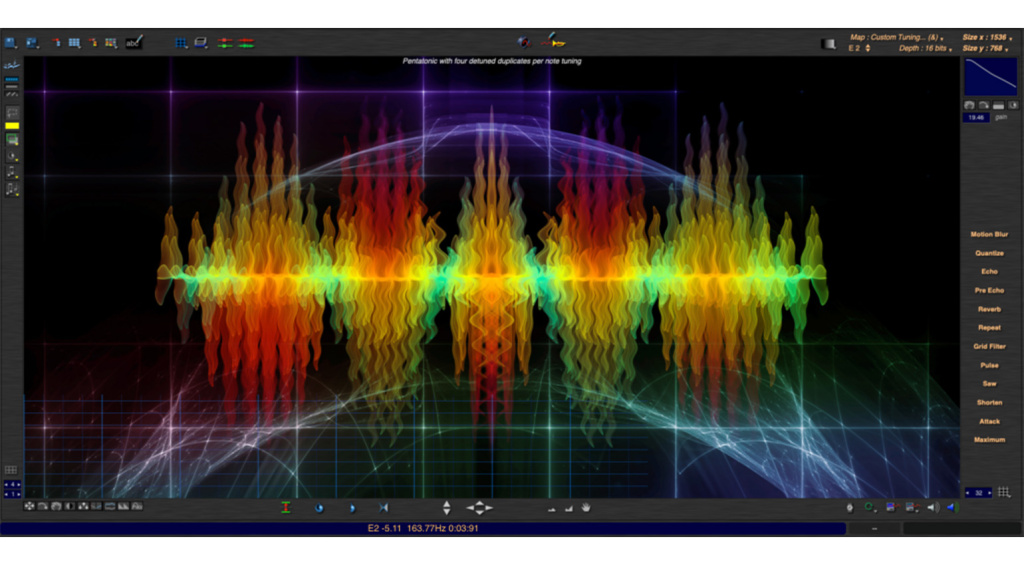Screen dimensions: 1024x565
Task: Apply the Pre Echo filter
Action: [989, 291]
